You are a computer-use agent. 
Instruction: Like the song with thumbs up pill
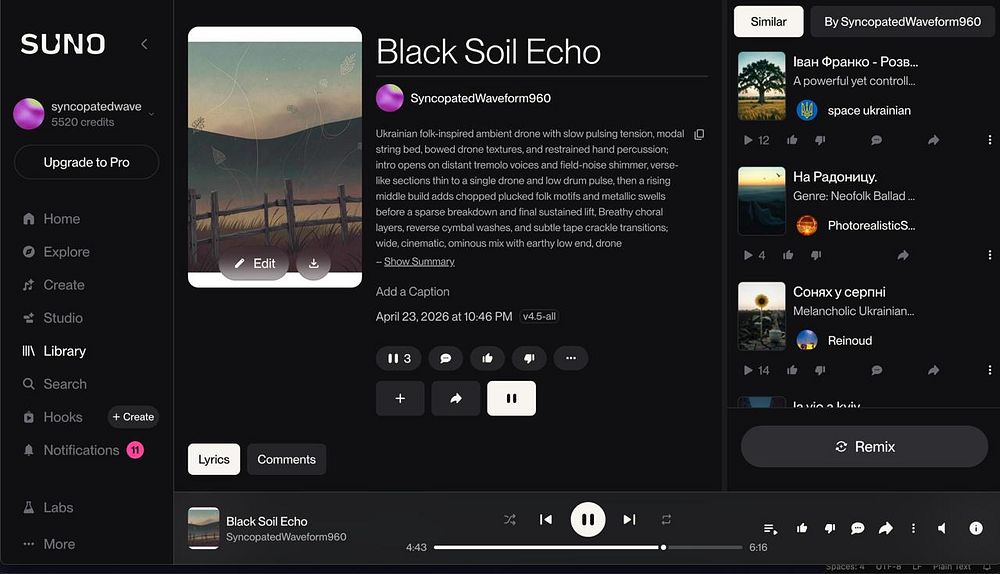tap(487, 358)
